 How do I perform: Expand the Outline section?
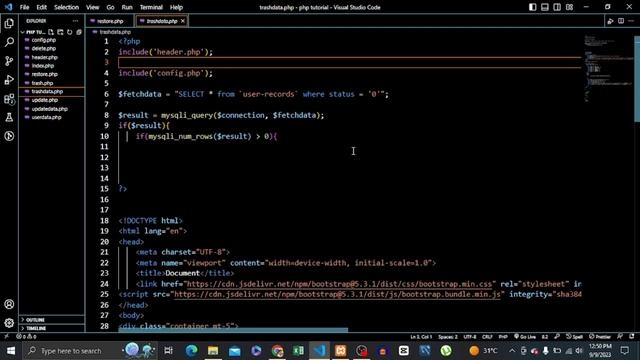point(52,320)
